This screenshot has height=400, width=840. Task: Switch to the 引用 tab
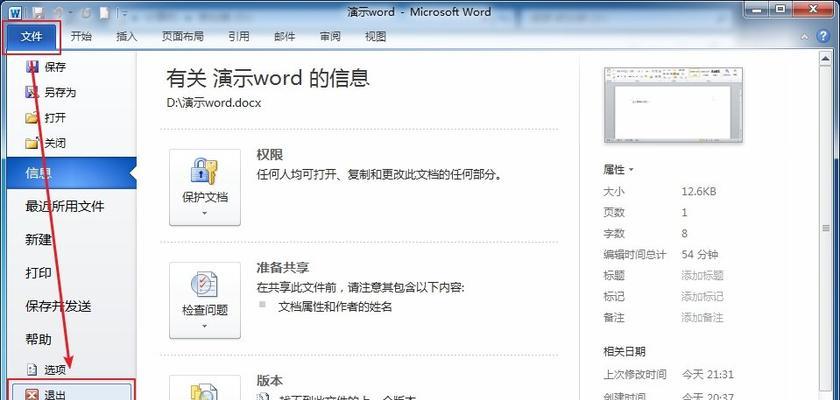238,36
